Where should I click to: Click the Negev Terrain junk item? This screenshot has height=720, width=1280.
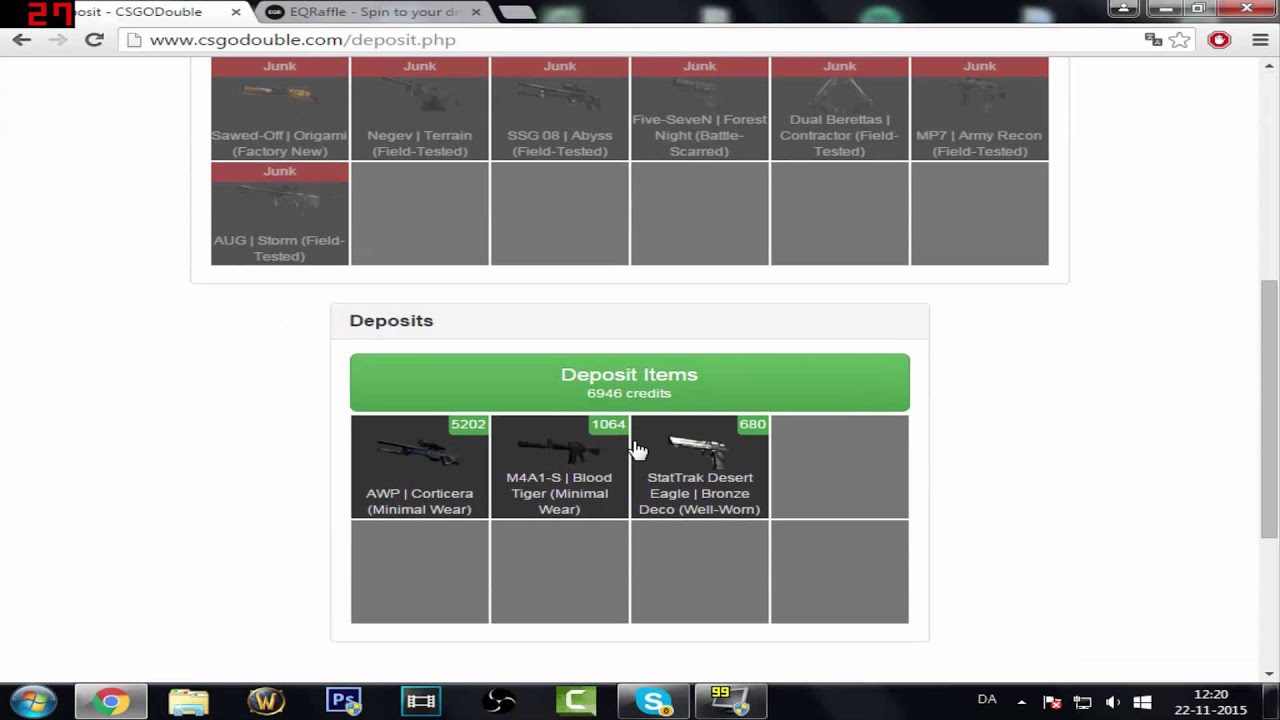point(420,108)
